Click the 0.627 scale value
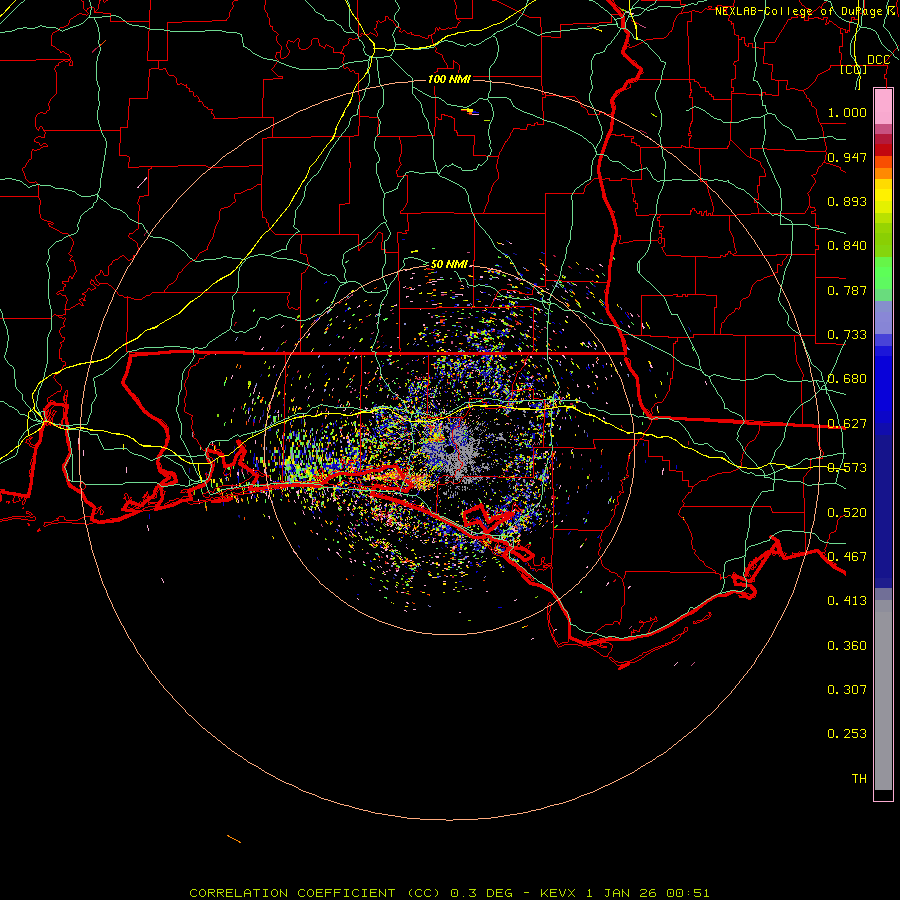 pyautogui.click(x=847, y=424)
